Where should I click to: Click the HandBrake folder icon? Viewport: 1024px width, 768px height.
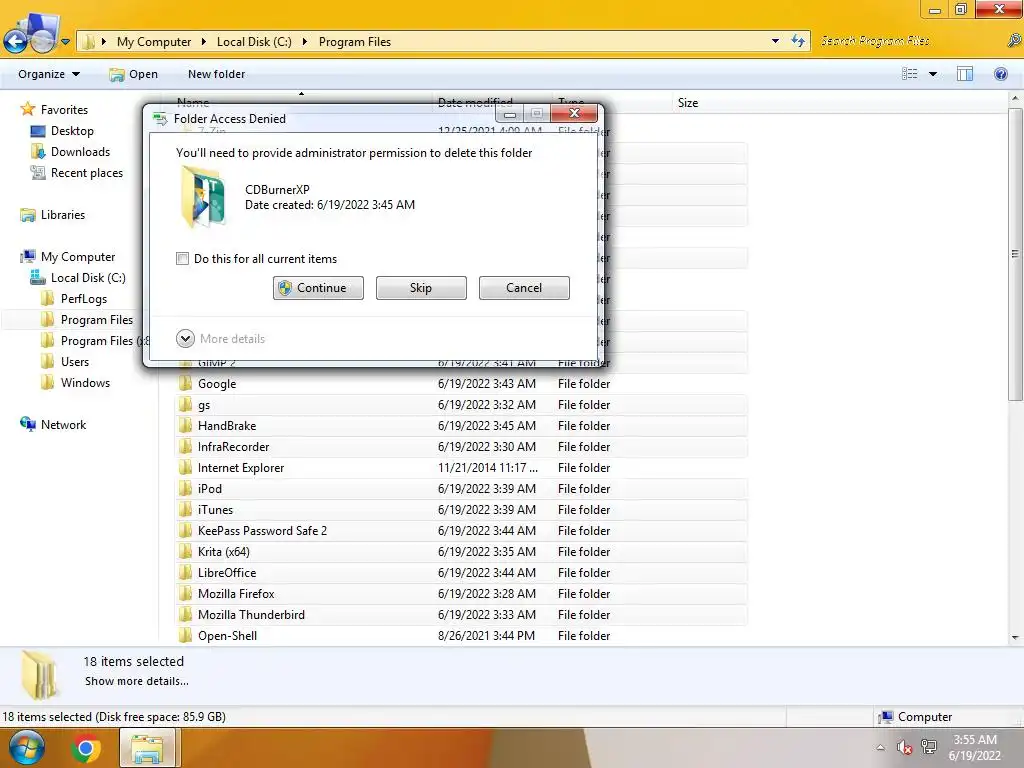click(x=185, y=426)
